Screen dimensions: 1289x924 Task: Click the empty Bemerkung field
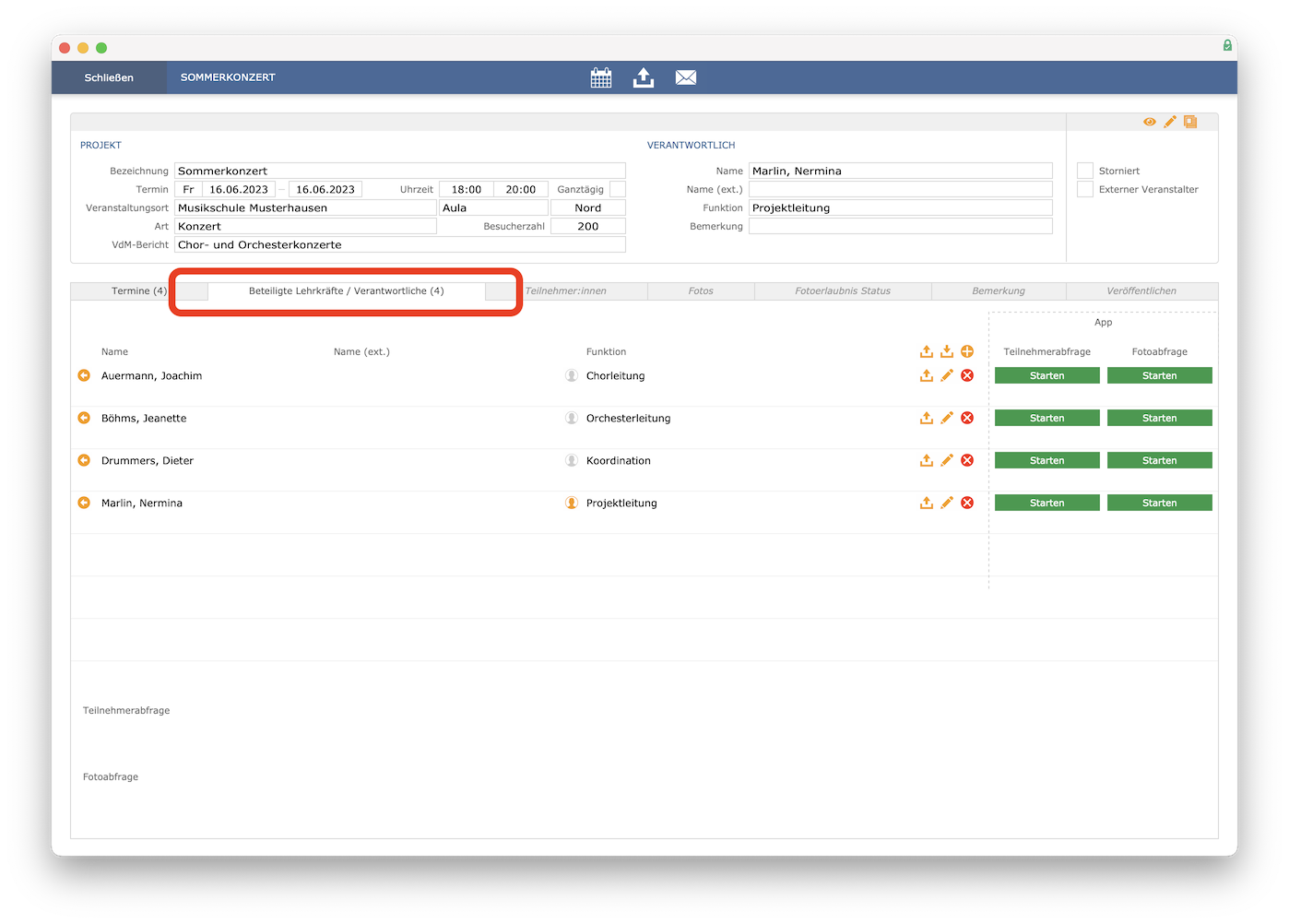pos(901,226)
